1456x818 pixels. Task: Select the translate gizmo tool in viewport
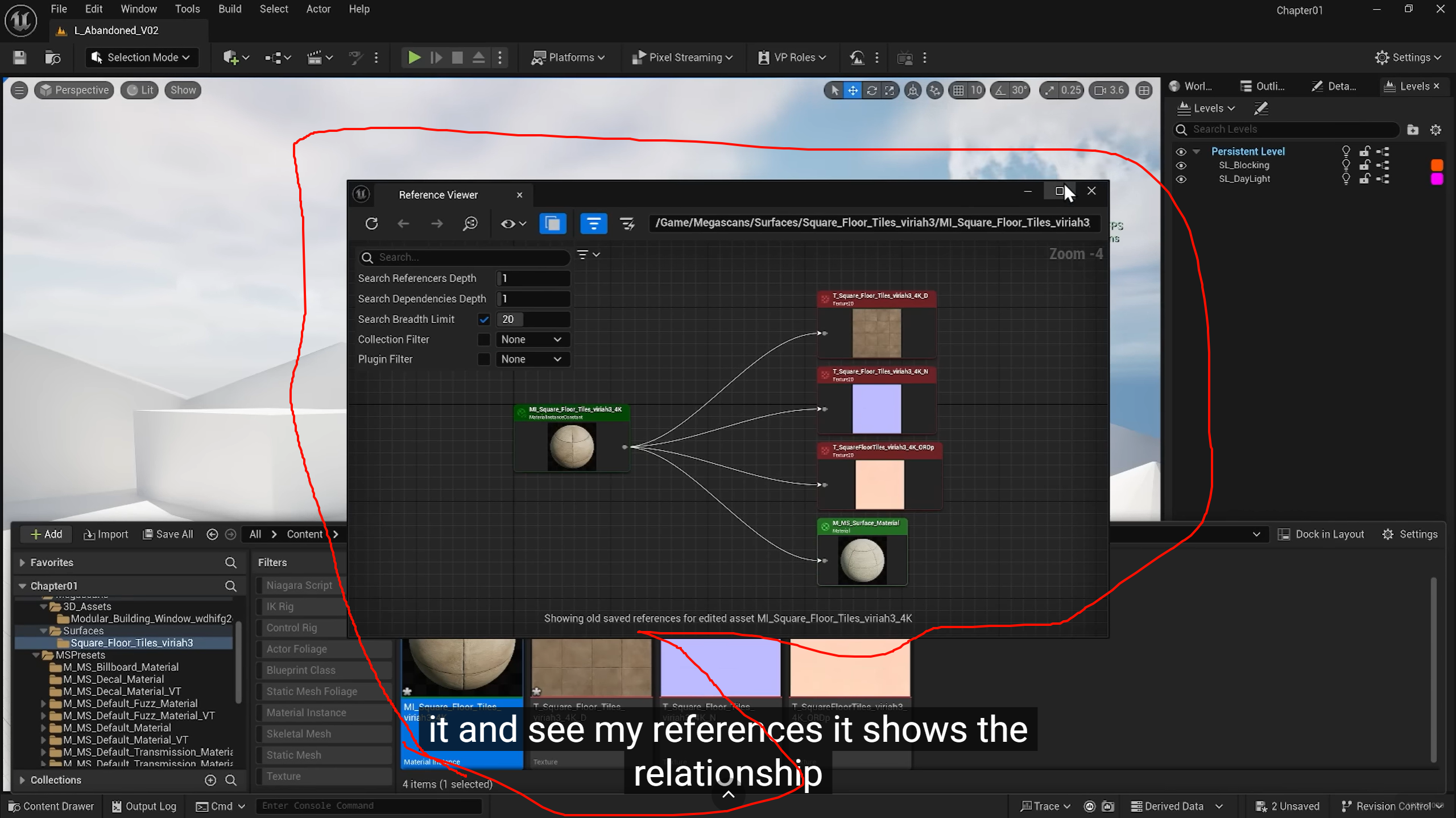coord(853,90)
